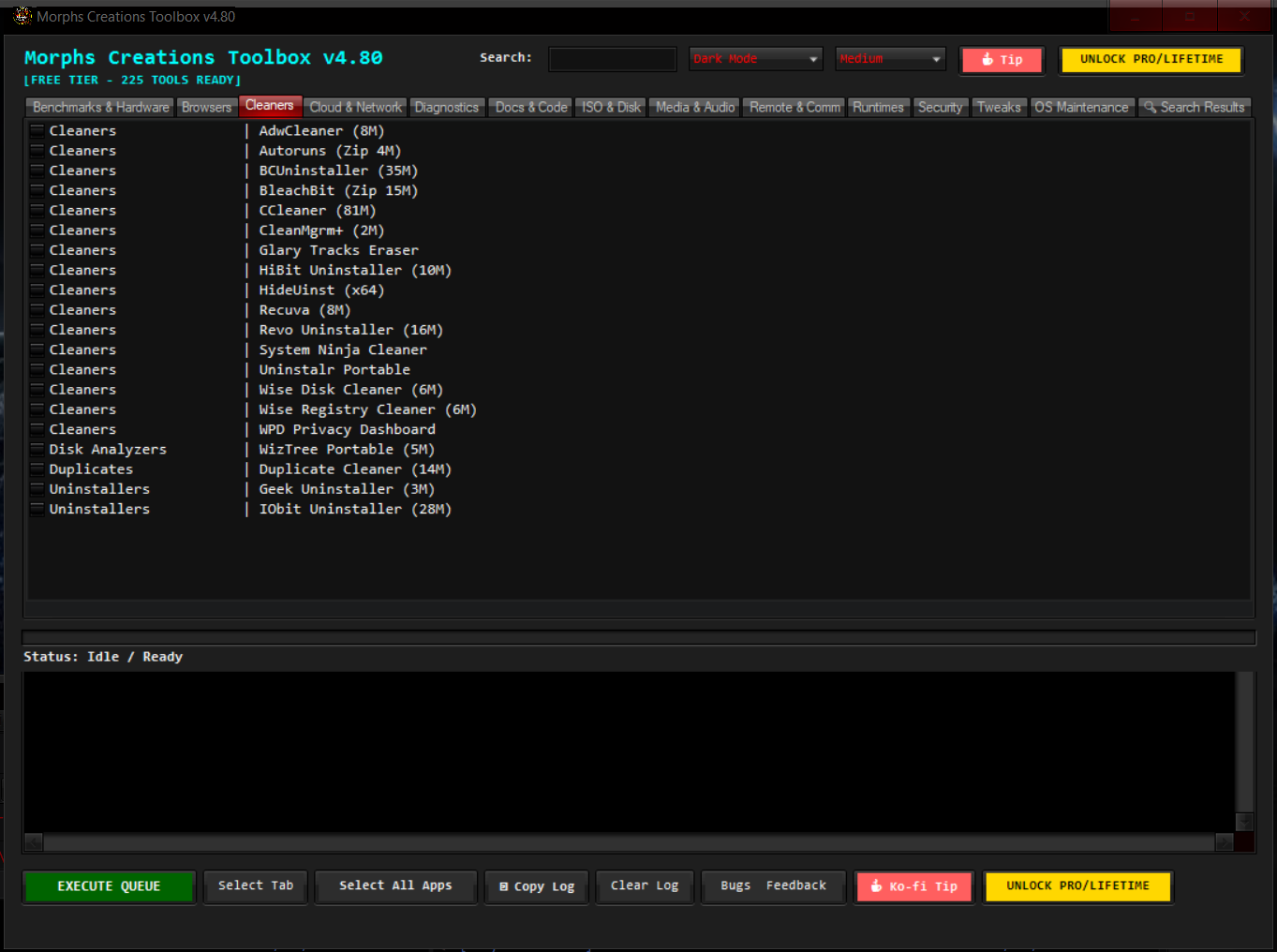Screen dimensions: 1277x952
Task: Click the Duplicates category label
Action: click(x=91, y=469)
